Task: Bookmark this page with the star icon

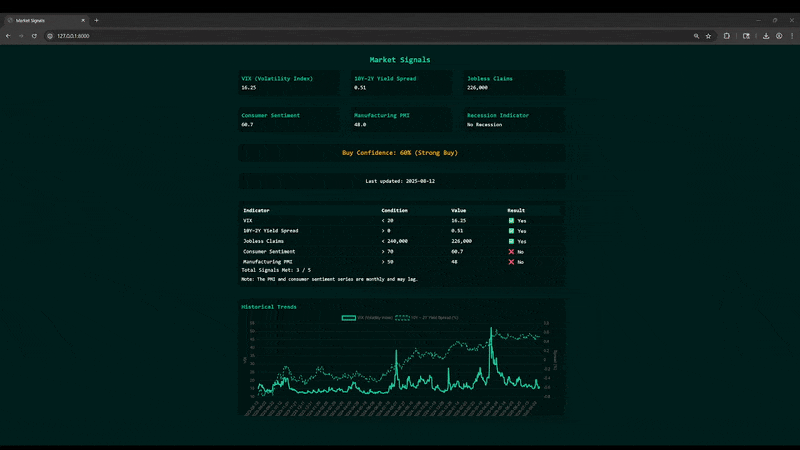Action: (708, 35)
